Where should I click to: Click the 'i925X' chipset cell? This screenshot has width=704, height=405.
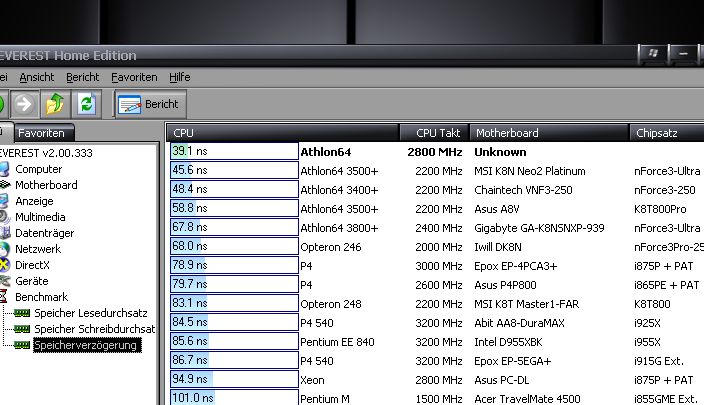click(647, 323)
